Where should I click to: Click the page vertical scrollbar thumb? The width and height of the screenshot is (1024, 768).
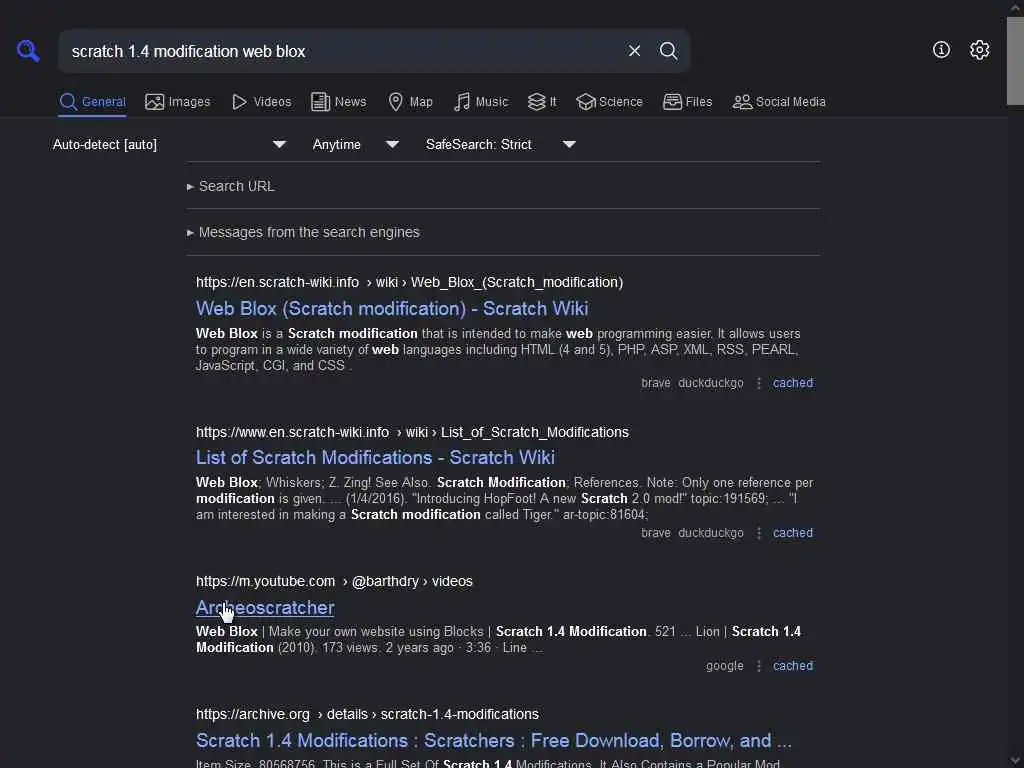pos(1015,60)
